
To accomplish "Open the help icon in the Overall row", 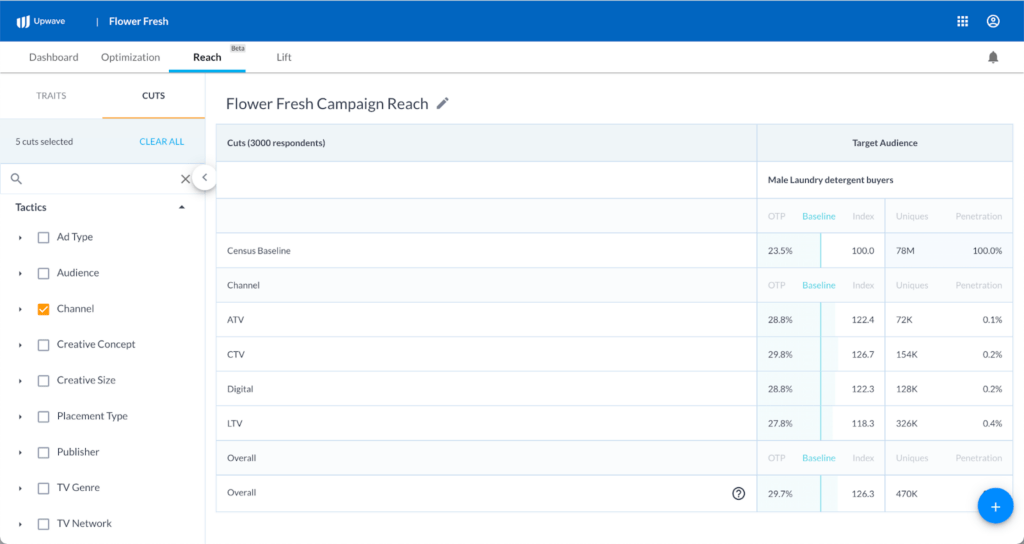I will 739,493.
